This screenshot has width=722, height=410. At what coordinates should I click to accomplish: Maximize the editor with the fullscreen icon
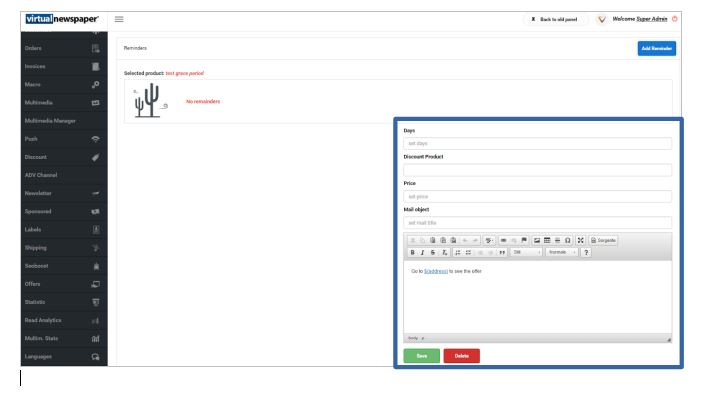click(581, 241)
